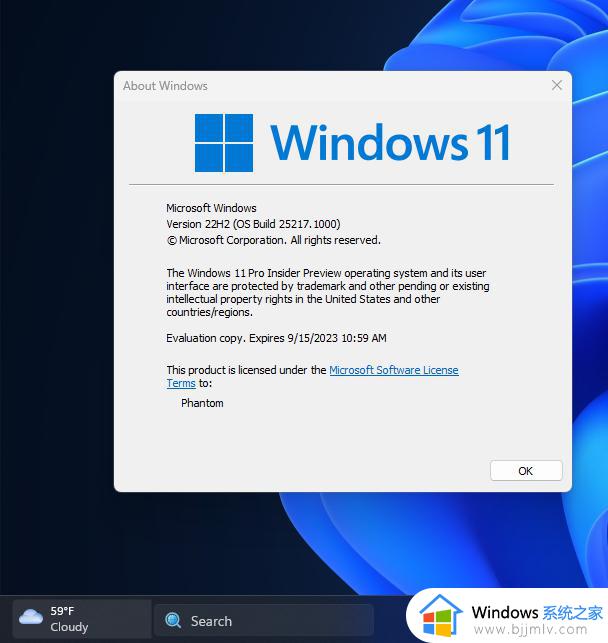Select the 'Version 22H2 (OS Build 25217.1000)' text

click(x=253, y=224)
